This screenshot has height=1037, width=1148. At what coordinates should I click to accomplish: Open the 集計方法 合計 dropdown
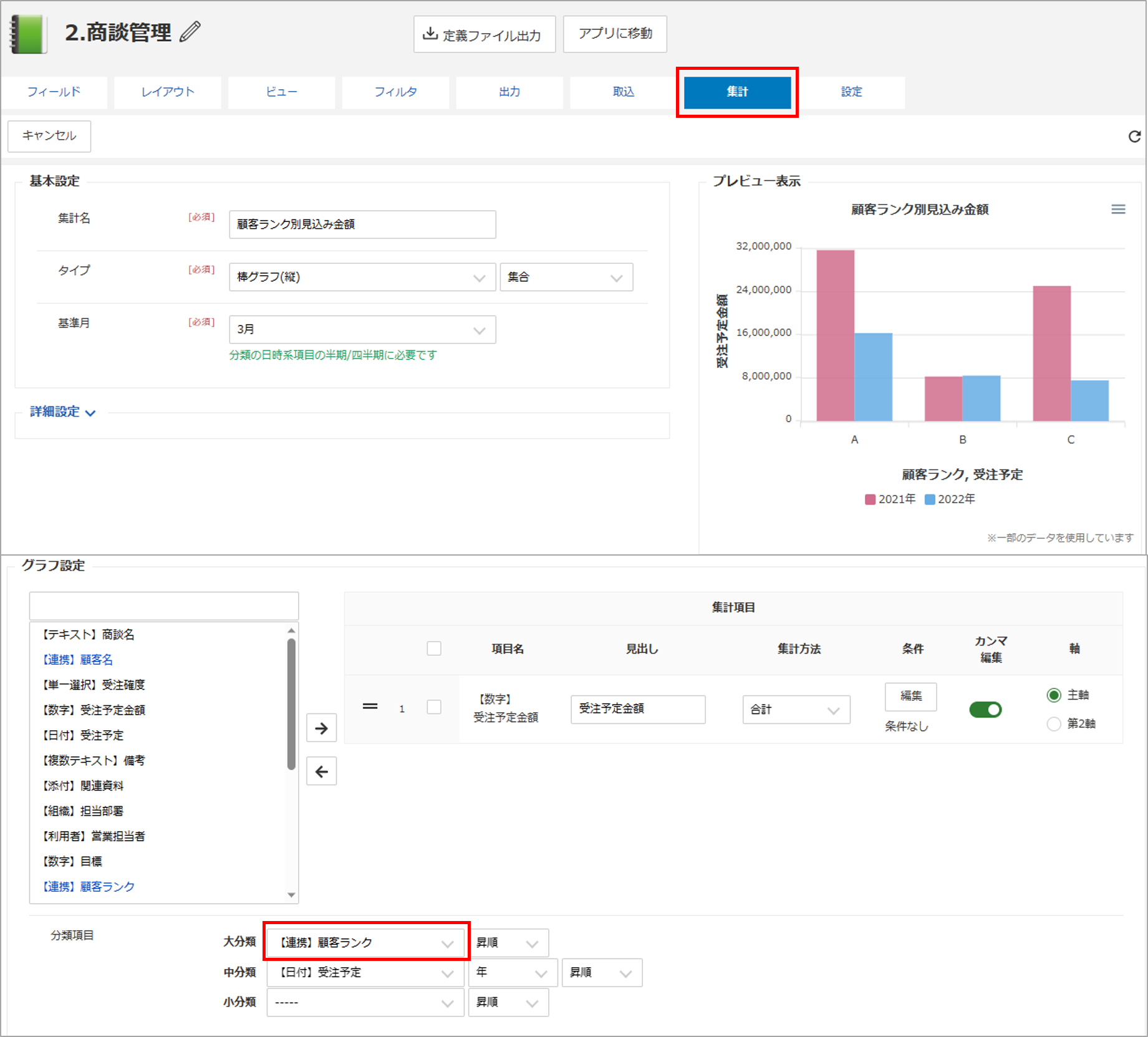[x=796, y=710]
